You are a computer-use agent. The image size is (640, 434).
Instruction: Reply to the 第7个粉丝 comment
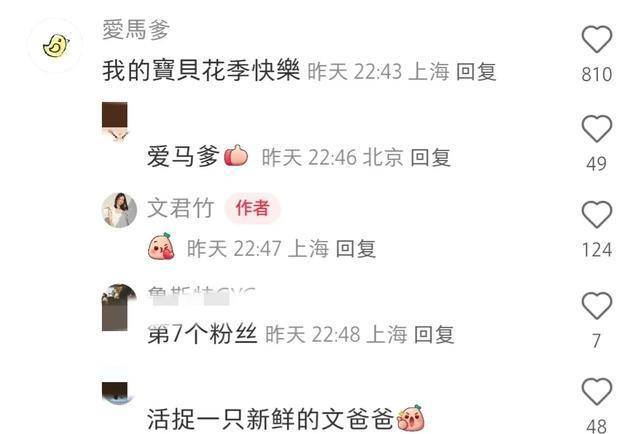433,335
